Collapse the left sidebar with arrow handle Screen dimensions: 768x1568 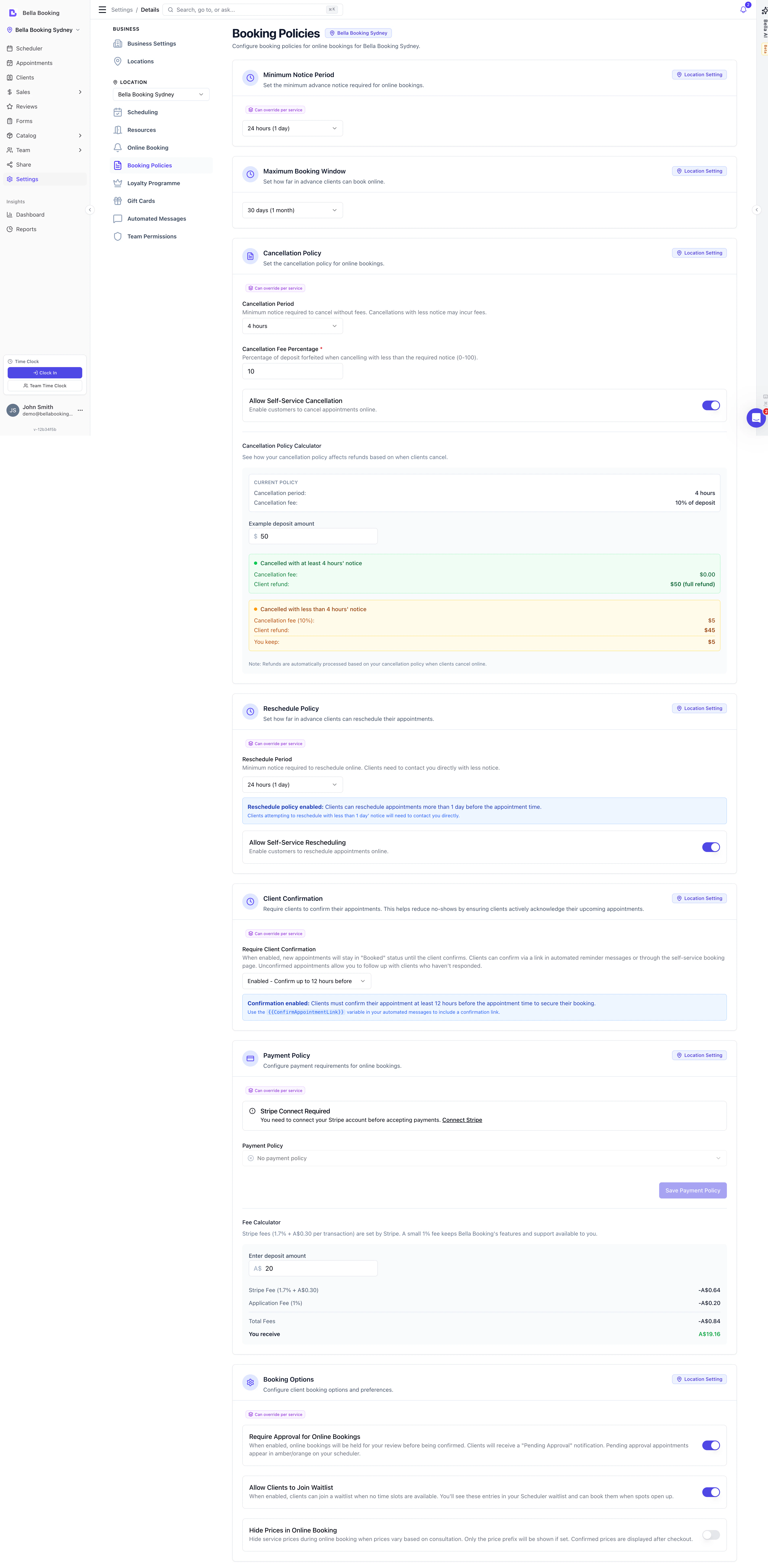click(90, 210)
